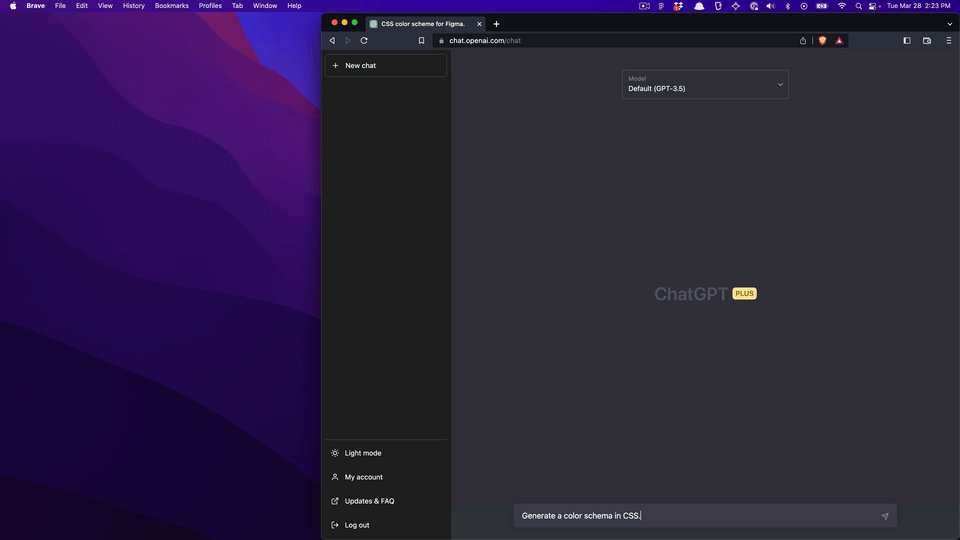The width and height of the screenshot is (960, 540).
Task: Open the History menu
Action: pos(133,6)
